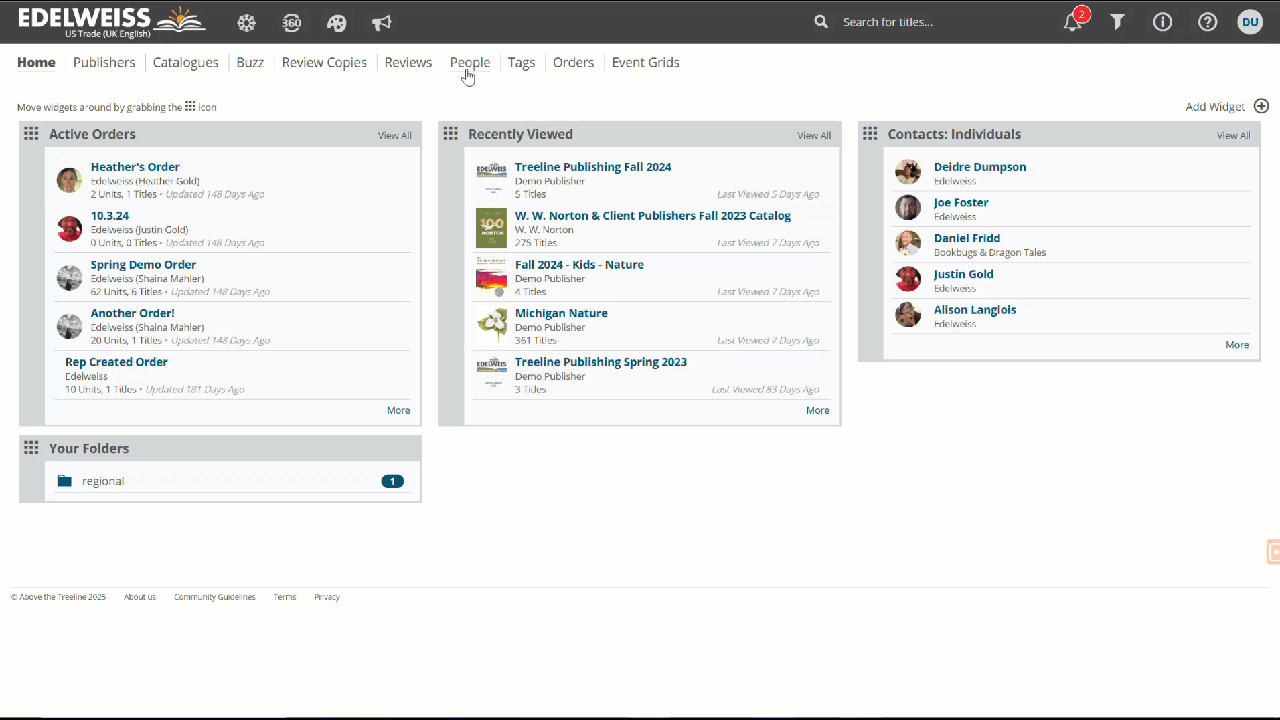Open Rep Created Order
This screenshot has height=720, width=1280.
click(x=116, y=362)
